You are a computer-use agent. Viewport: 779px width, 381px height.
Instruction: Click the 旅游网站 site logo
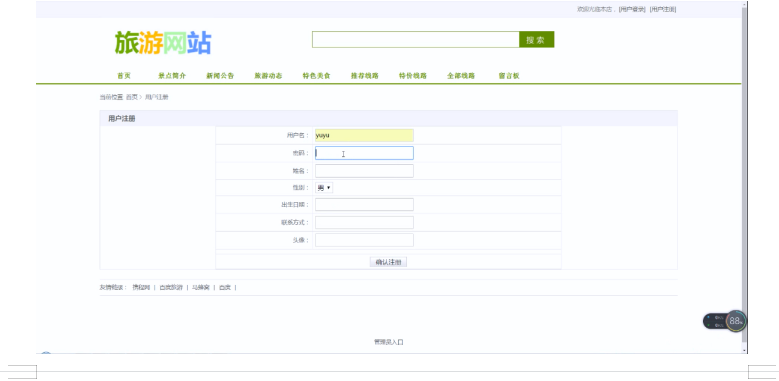click(162, 43)
